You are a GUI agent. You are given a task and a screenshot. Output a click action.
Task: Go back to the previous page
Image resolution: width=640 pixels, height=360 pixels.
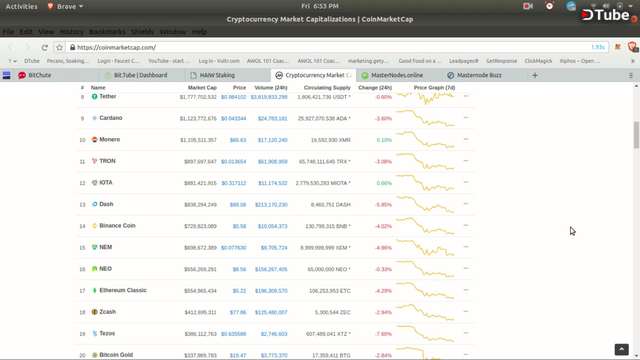[11, 47]
